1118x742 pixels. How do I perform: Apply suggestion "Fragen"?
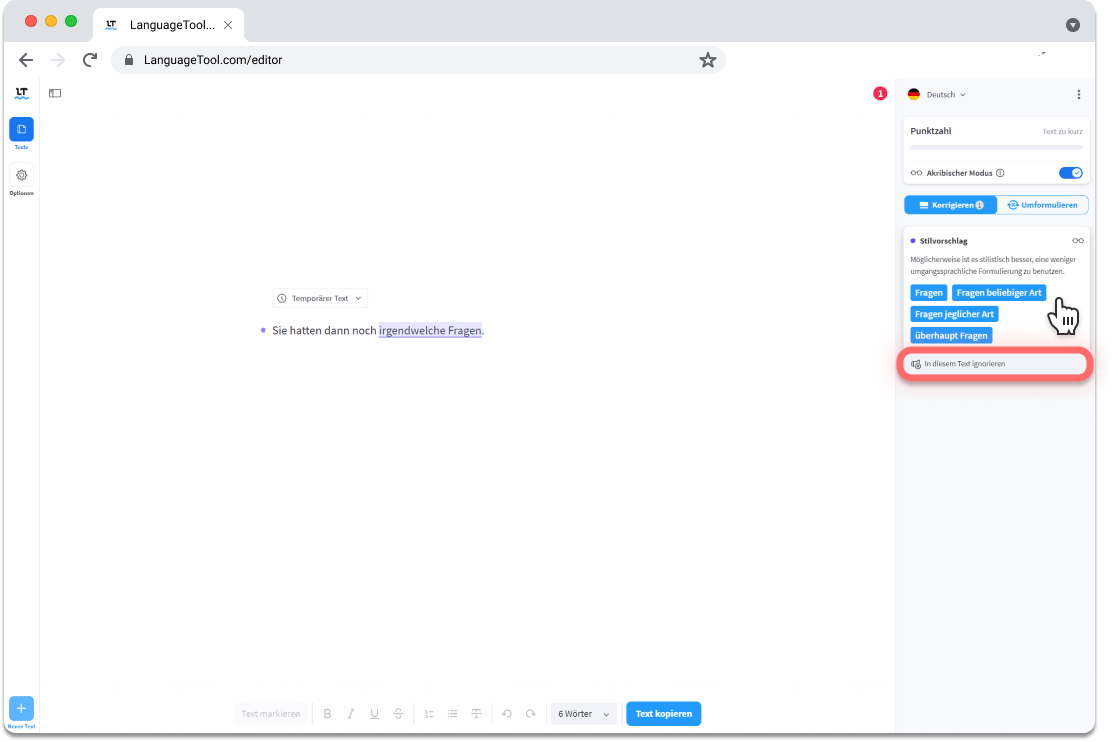(x=928, y=293)
